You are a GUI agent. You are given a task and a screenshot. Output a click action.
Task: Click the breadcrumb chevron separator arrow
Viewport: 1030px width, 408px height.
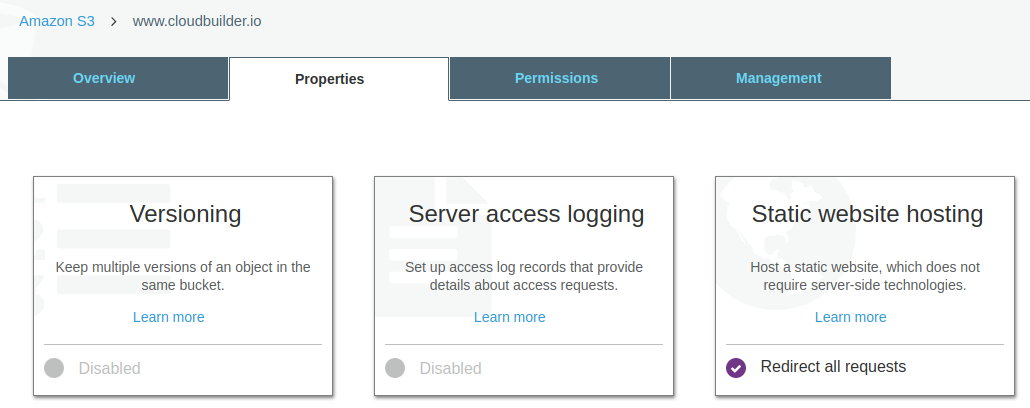point(114,21)
